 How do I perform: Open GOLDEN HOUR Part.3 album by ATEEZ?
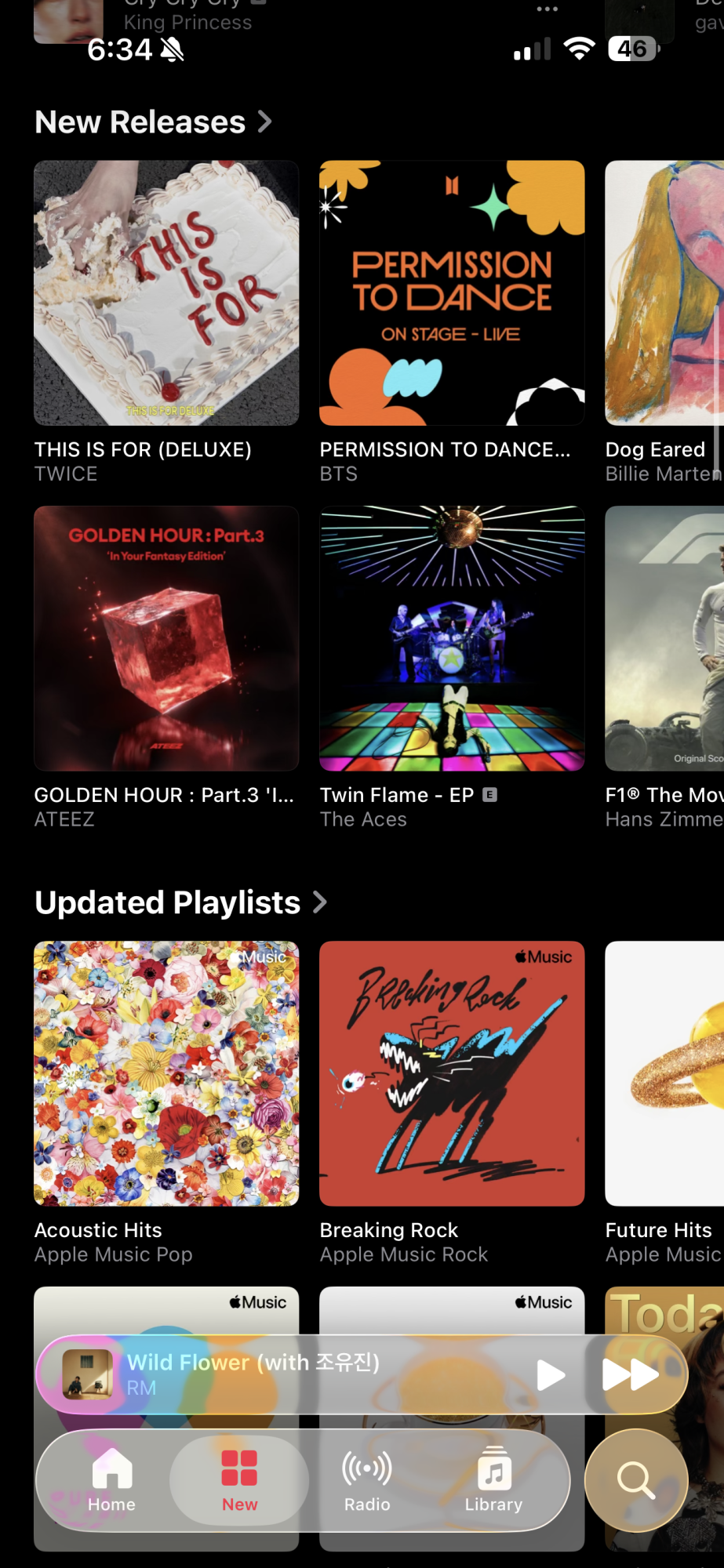point(166,638)
